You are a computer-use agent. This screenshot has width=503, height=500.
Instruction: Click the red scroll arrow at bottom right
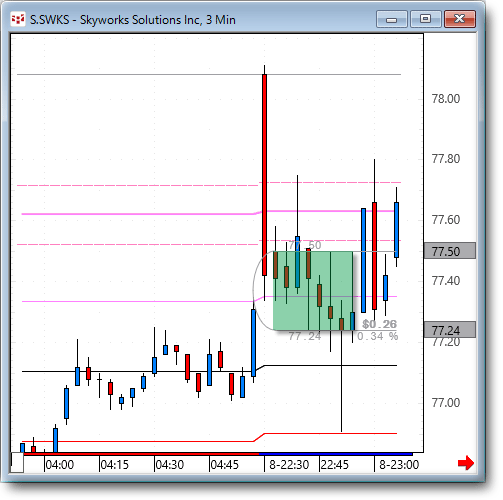pos(466,463)
